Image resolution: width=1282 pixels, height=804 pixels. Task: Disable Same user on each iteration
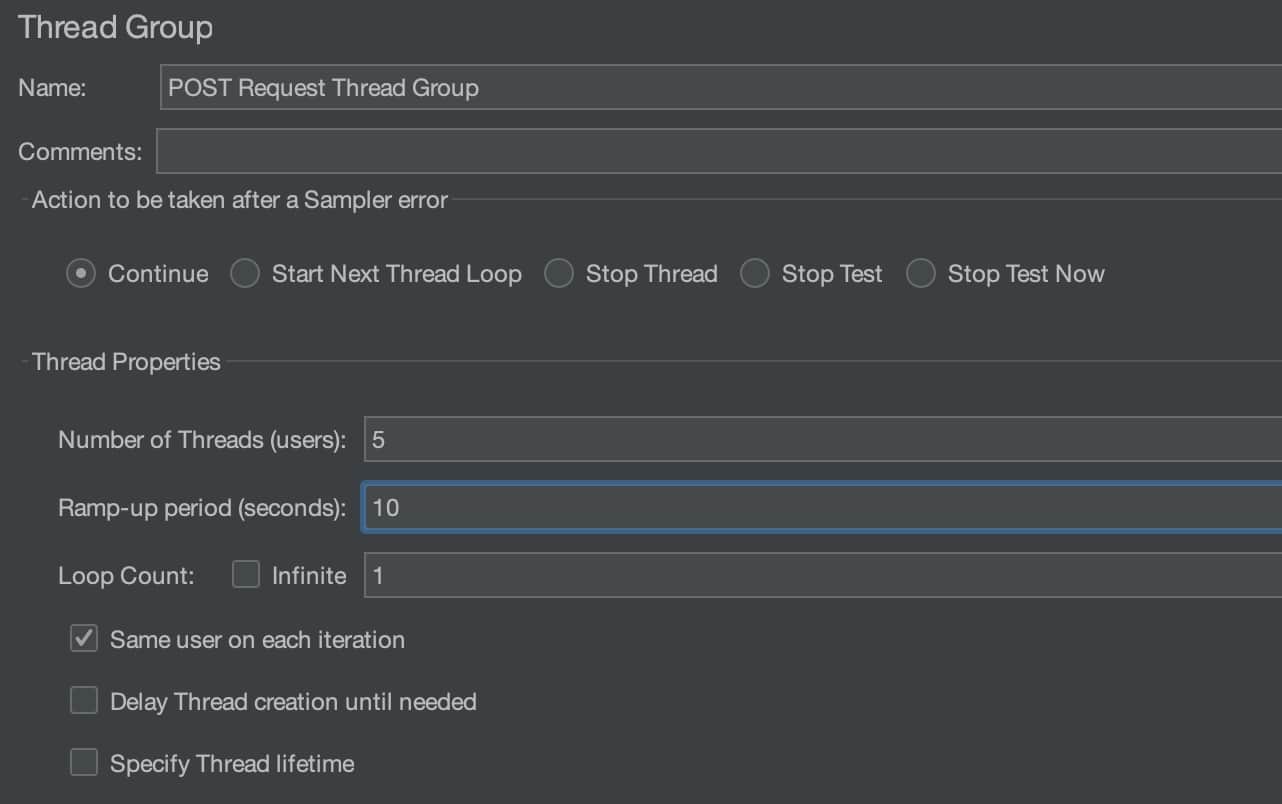83,638
